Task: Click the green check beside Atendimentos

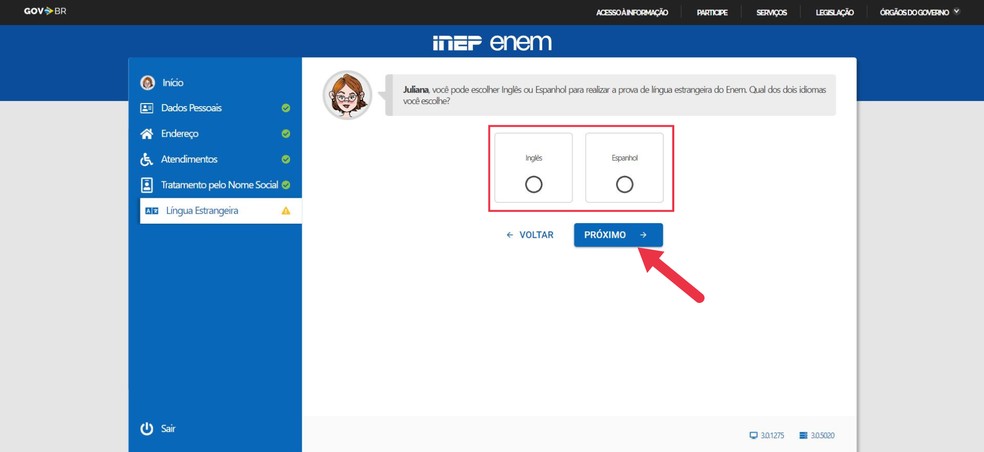Action: tap(286, 159)
